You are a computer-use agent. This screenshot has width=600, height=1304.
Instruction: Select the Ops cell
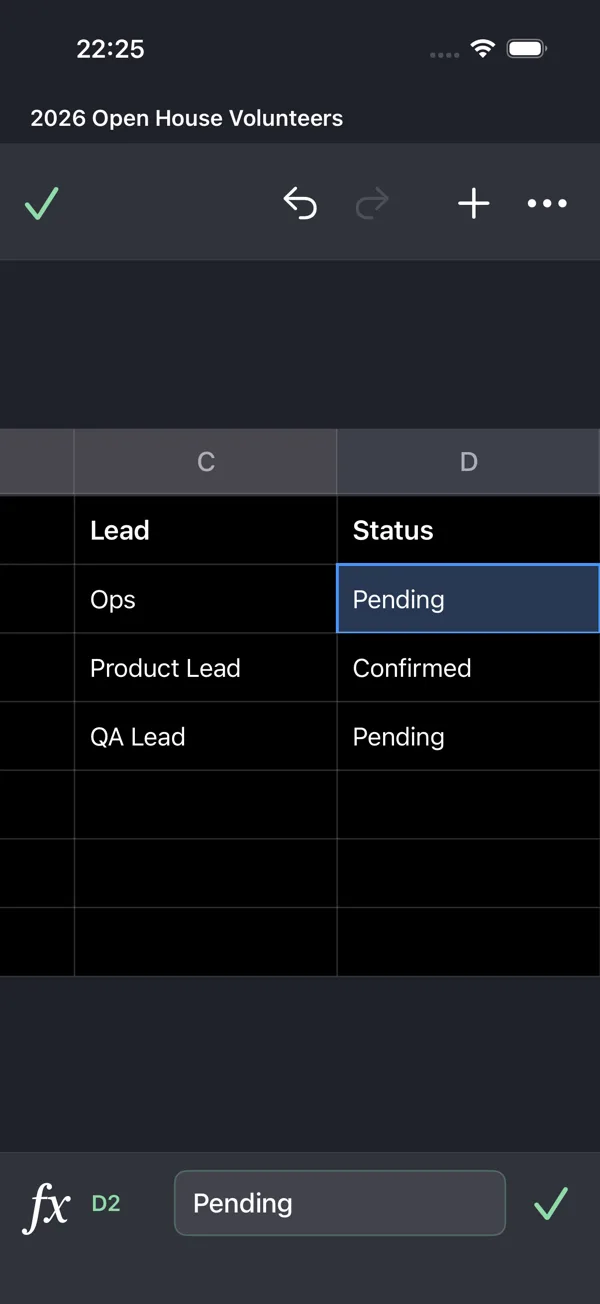[x=206, y=599]
